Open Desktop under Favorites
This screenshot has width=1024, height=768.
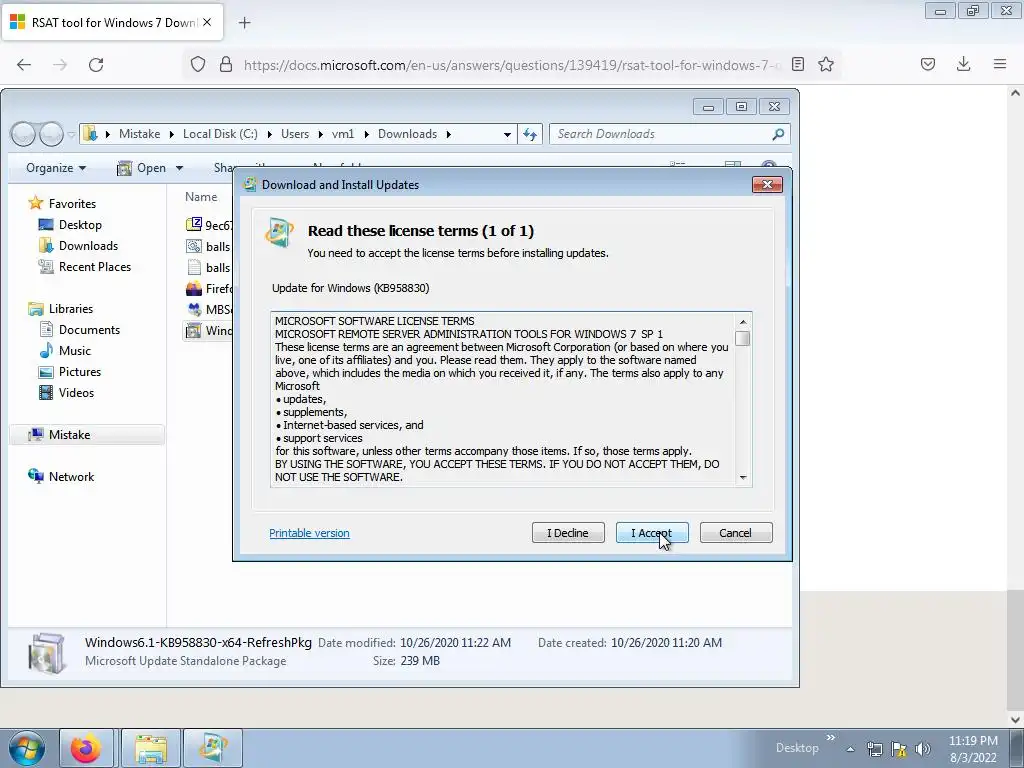80,225
